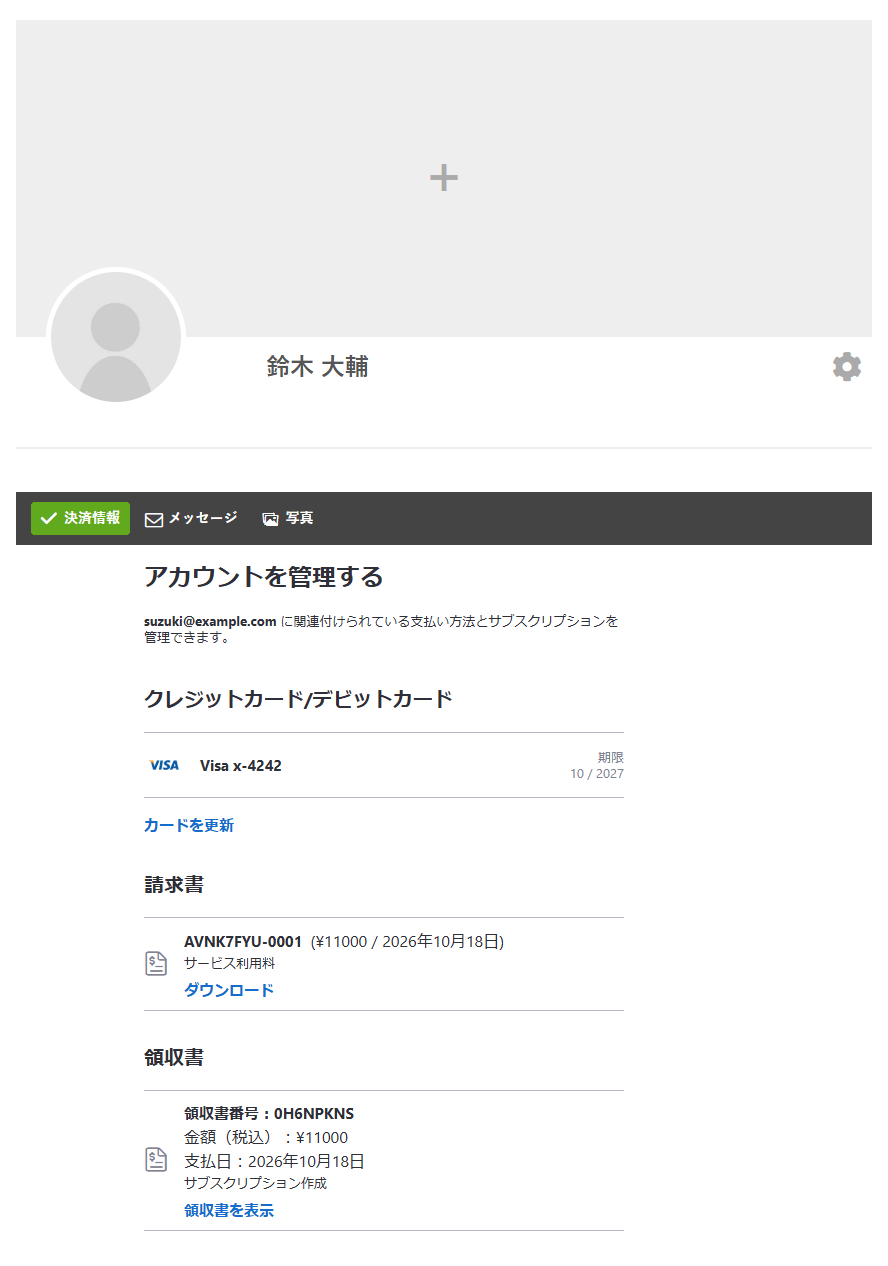Click the アカウントを管理する heading

pyautogui.click(x=264, y=577)
